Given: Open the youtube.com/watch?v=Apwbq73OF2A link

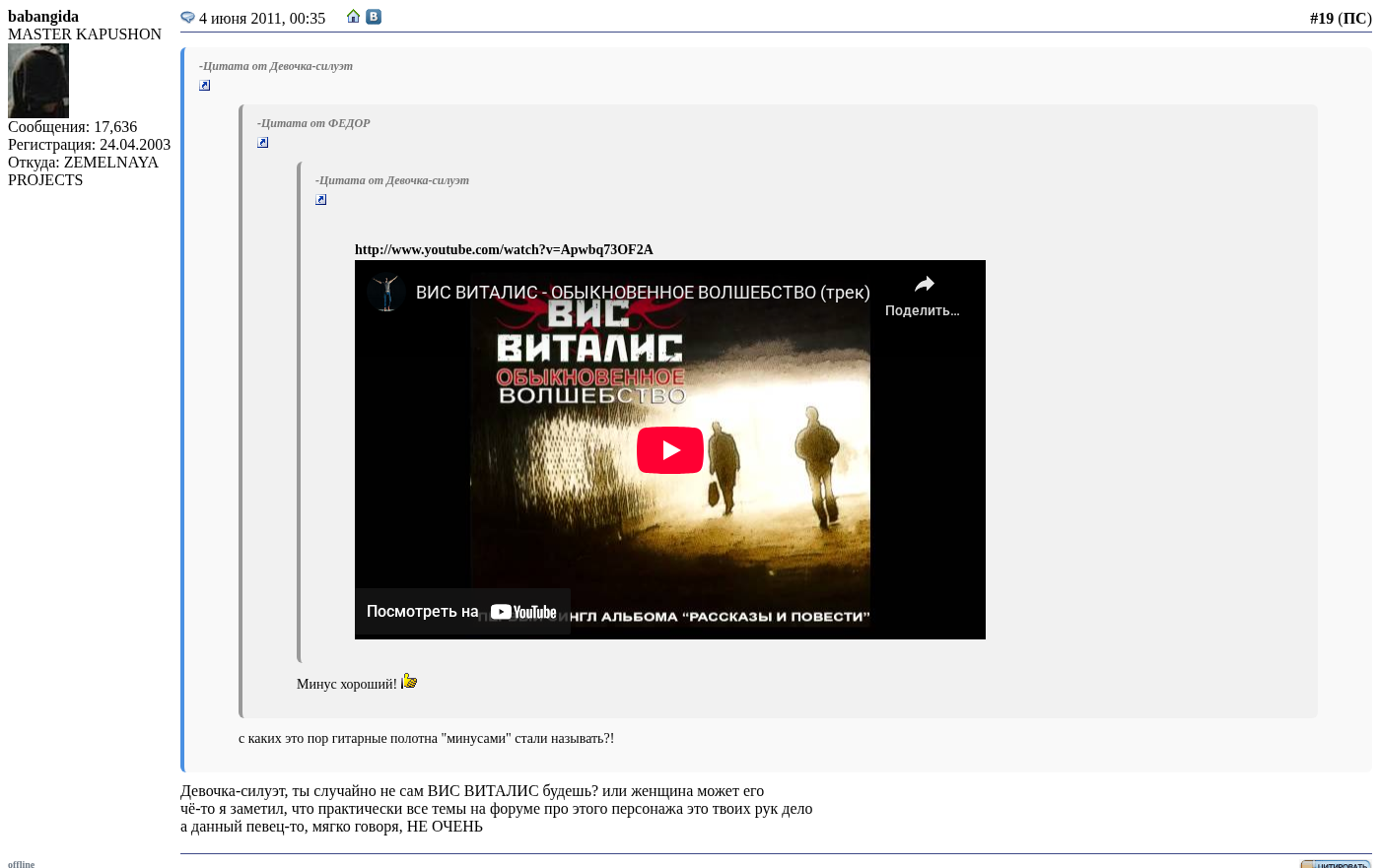Looking at the screenshot, I should tap(503, 250).
